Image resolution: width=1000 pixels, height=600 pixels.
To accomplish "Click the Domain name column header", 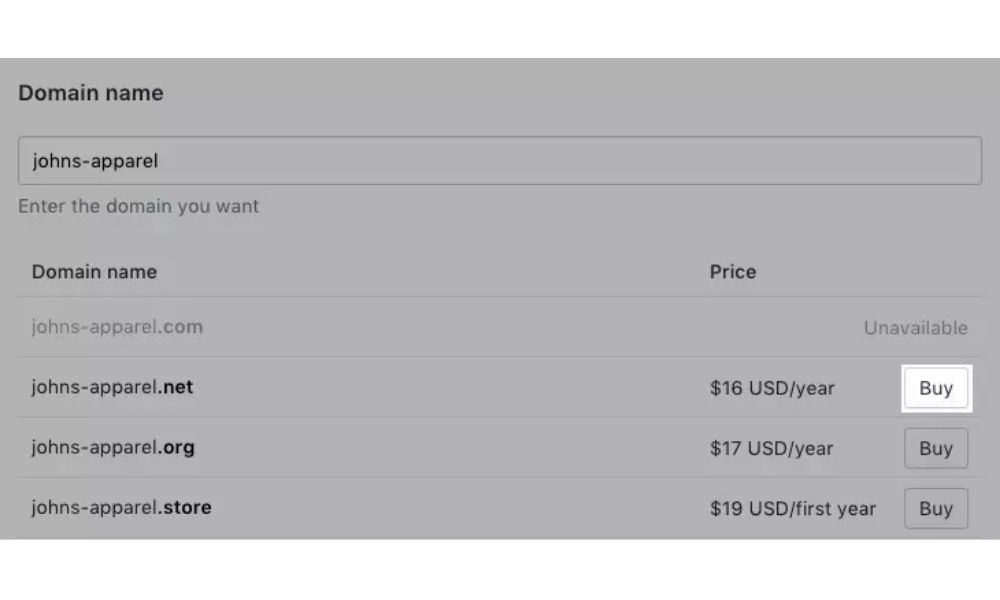I will (x=94, y=271).
